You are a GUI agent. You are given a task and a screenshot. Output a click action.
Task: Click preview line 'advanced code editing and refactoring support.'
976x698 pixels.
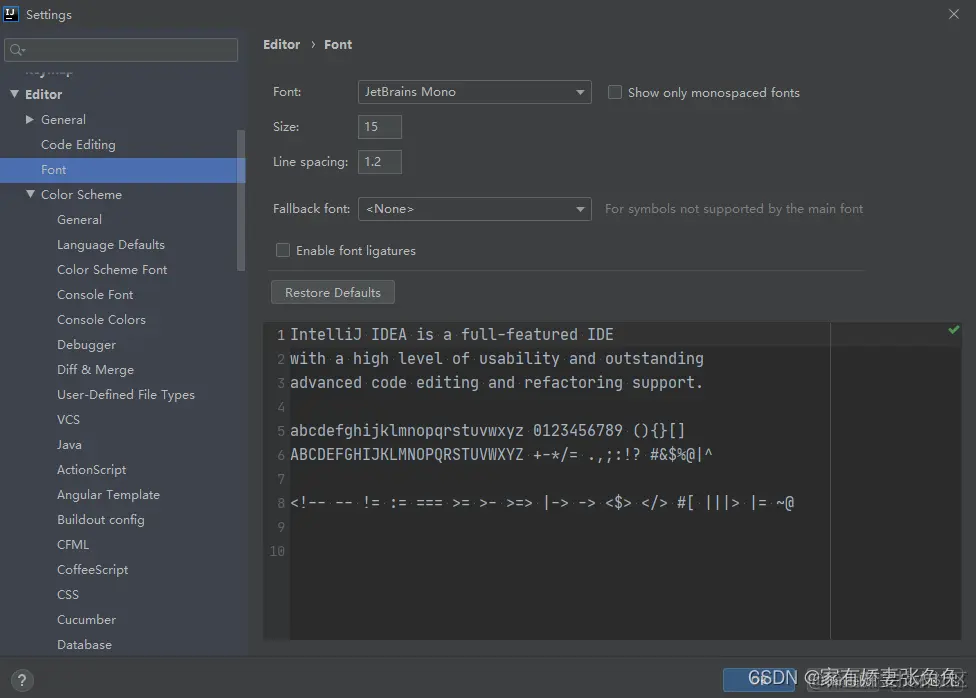[x=497, y=383]
